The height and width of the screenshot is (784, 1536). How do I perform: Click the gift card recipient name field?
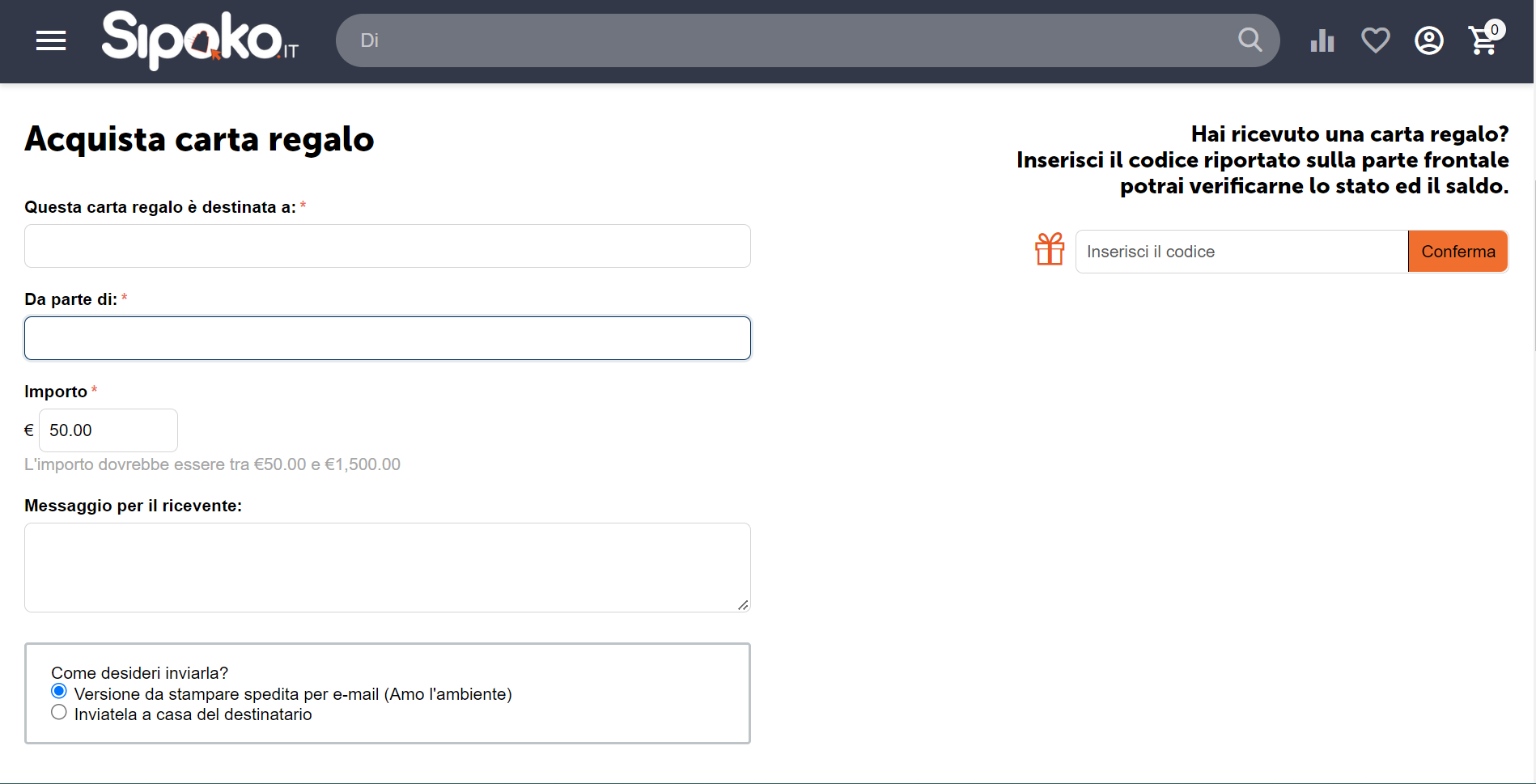pos(387,246)
